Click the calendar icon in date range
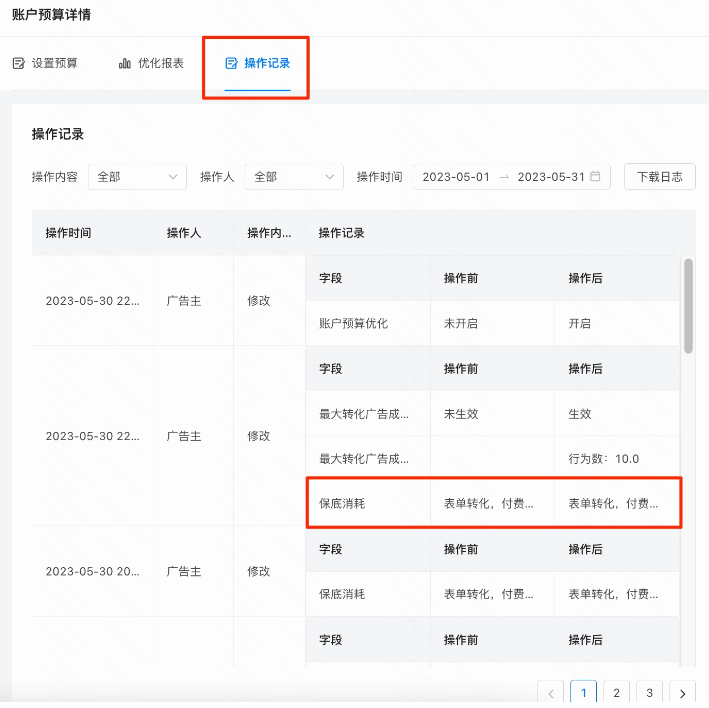Image resolution: width=709 pixels, height=708 pixels. click(596, 176)
